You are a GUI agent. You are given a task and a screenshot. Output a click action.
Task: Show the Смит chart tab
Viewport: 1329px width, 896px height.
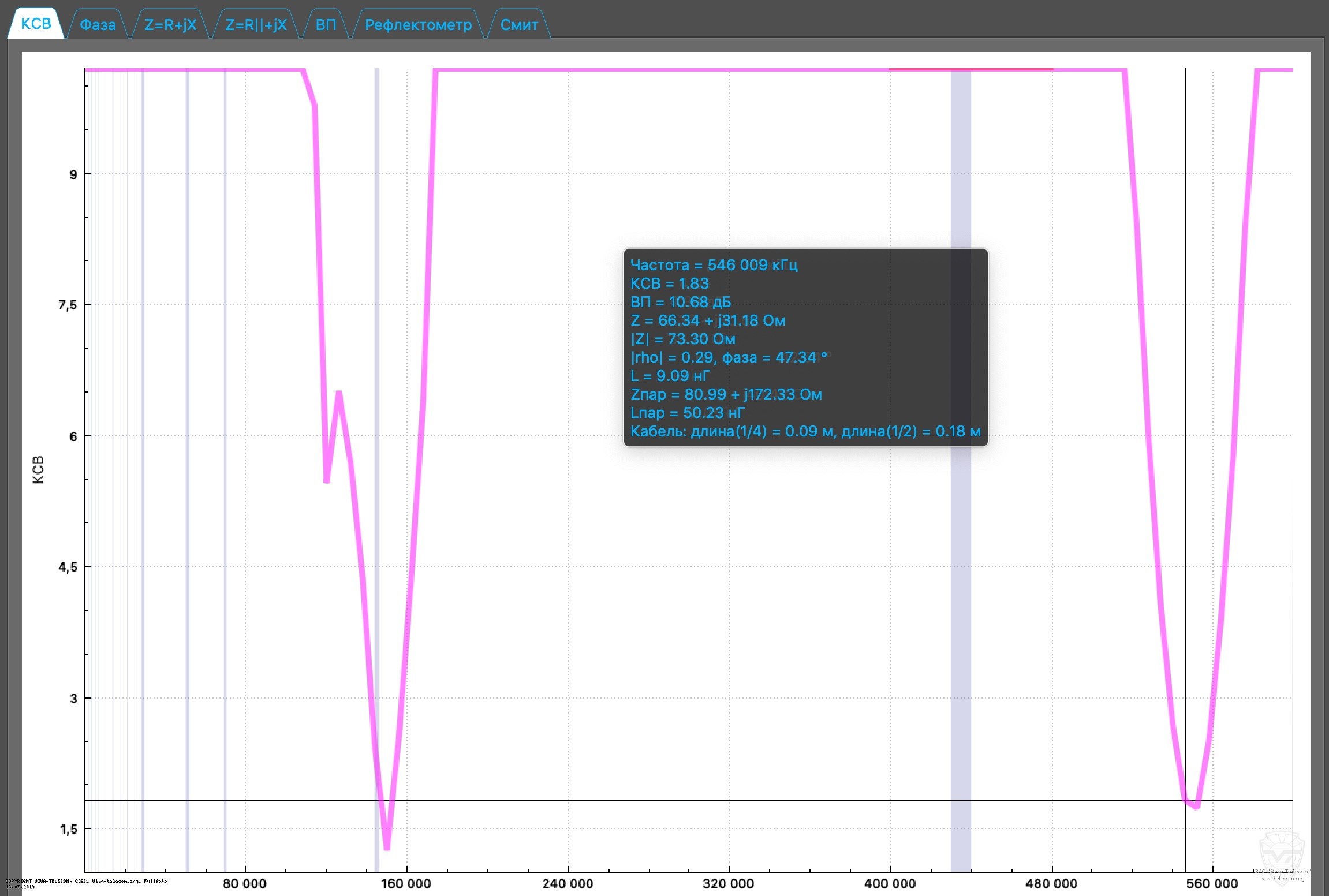518,25
